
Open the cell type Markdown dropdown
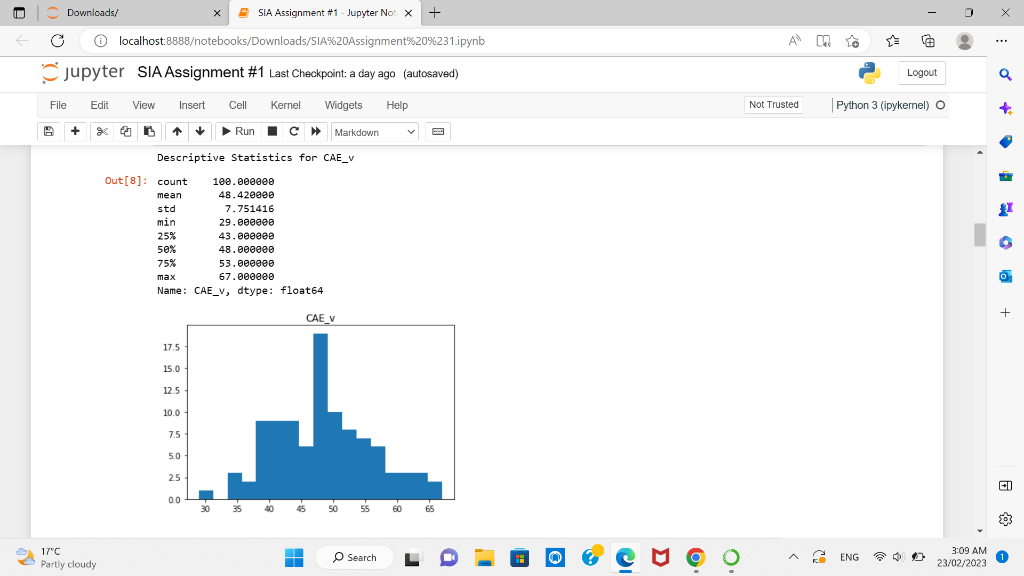374,131
